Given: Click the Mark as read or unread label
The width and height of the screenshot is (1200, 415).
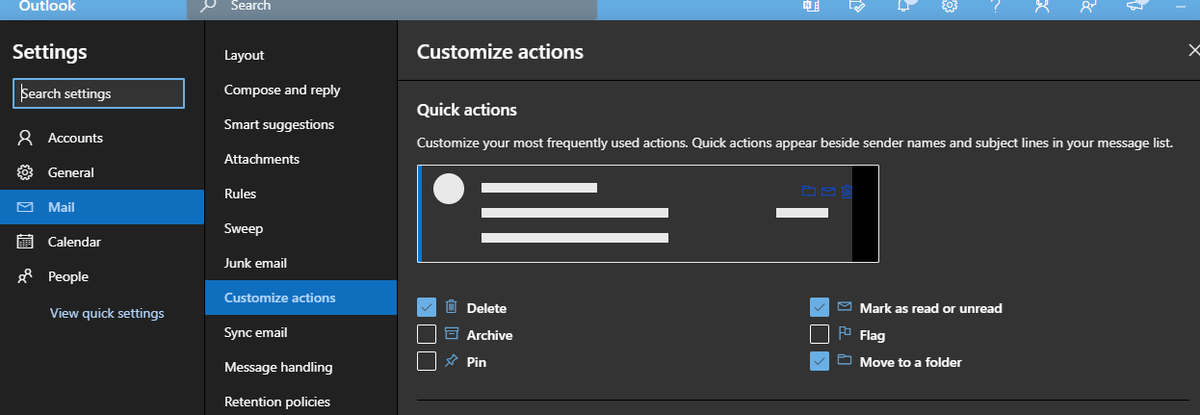Looking at the screenshot, I should point(931,308).
